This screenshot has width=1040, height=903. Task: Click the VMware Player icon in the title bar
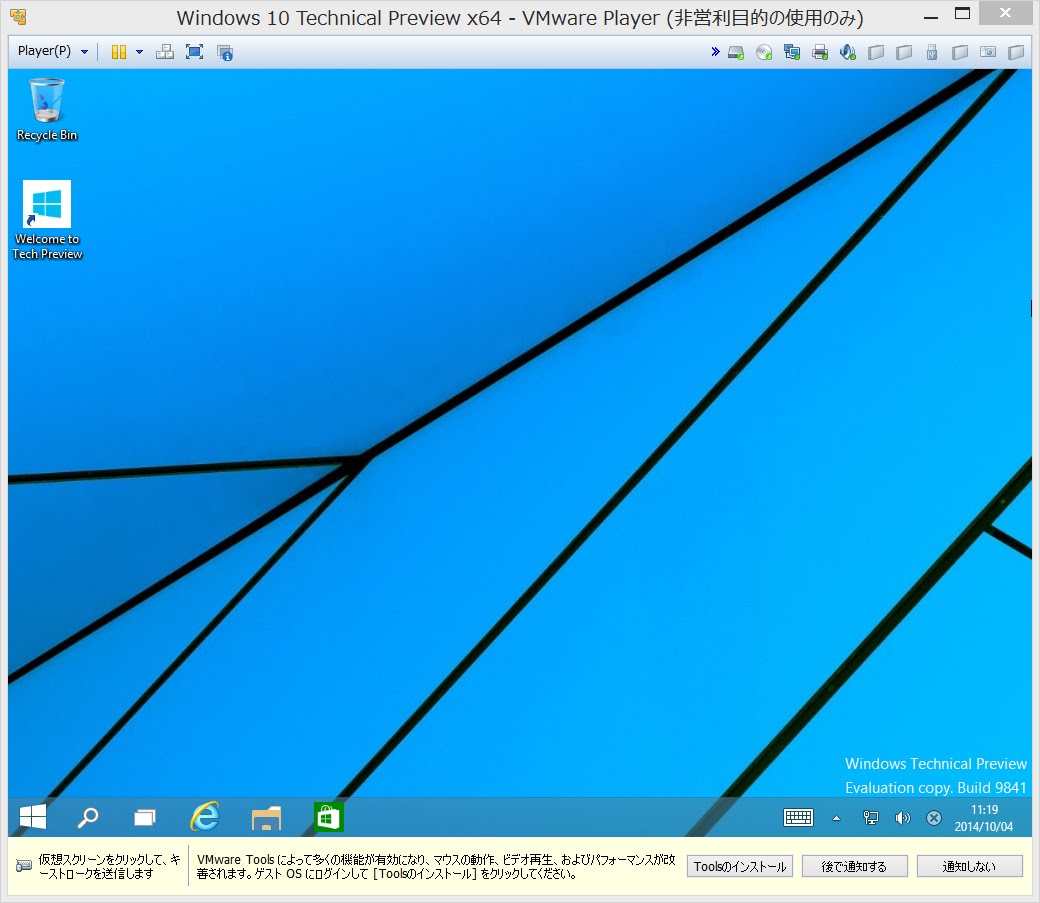(x=19, y=16)
